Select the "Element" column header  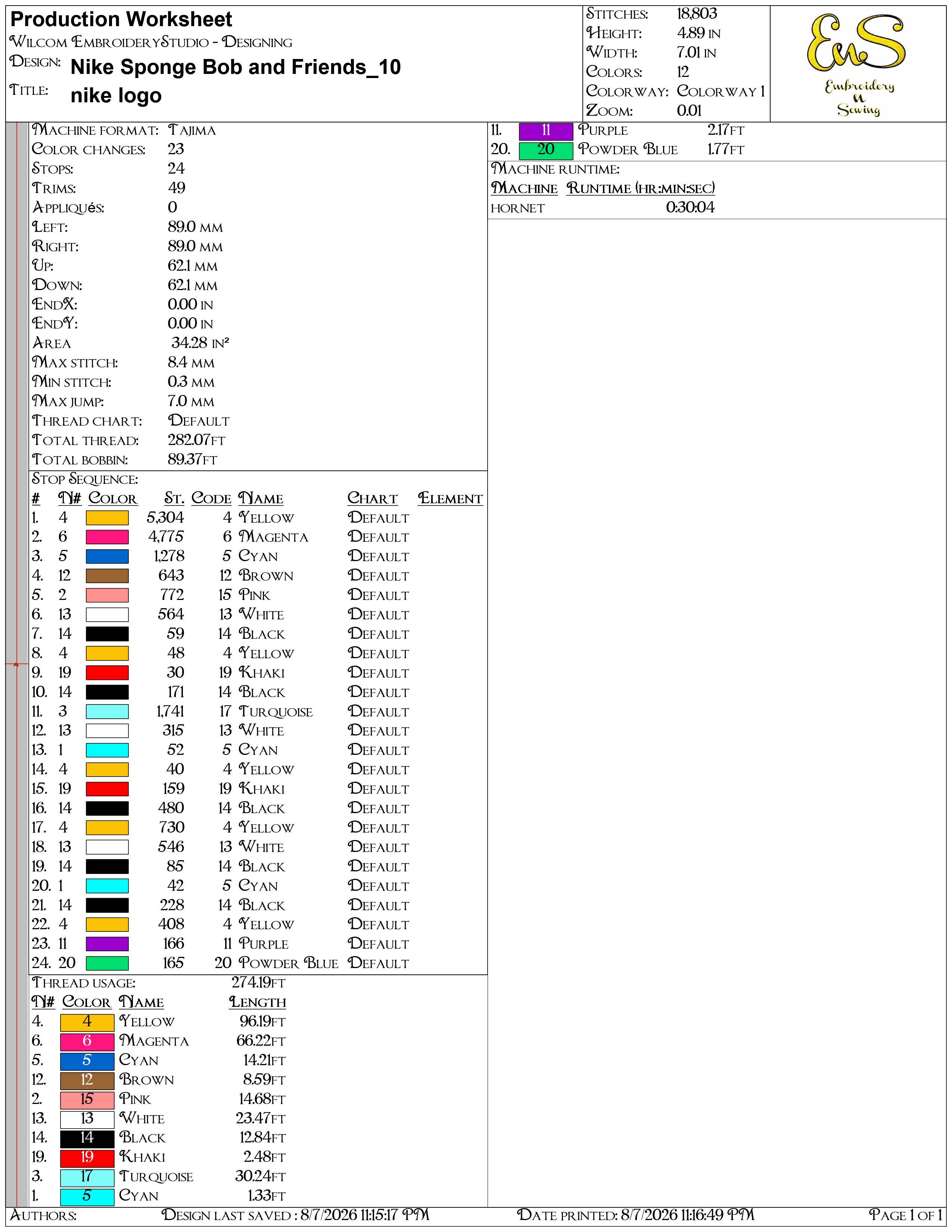click(451, 499)
